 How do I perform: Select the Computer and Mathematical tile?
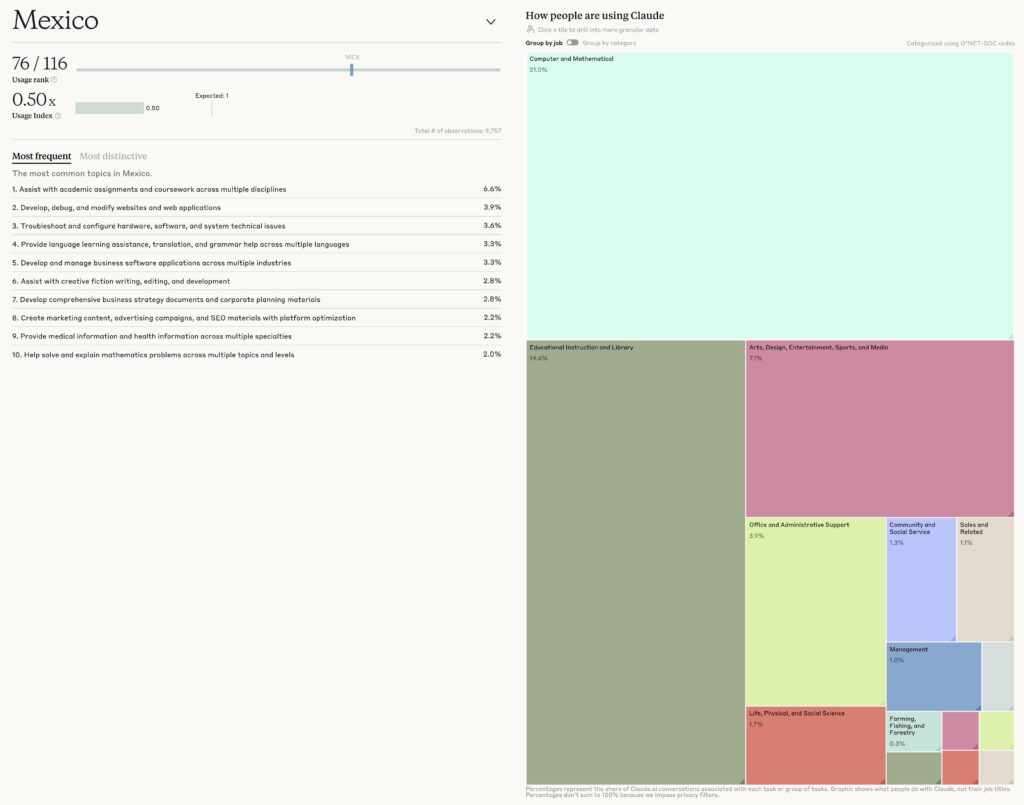coord(770,196)
